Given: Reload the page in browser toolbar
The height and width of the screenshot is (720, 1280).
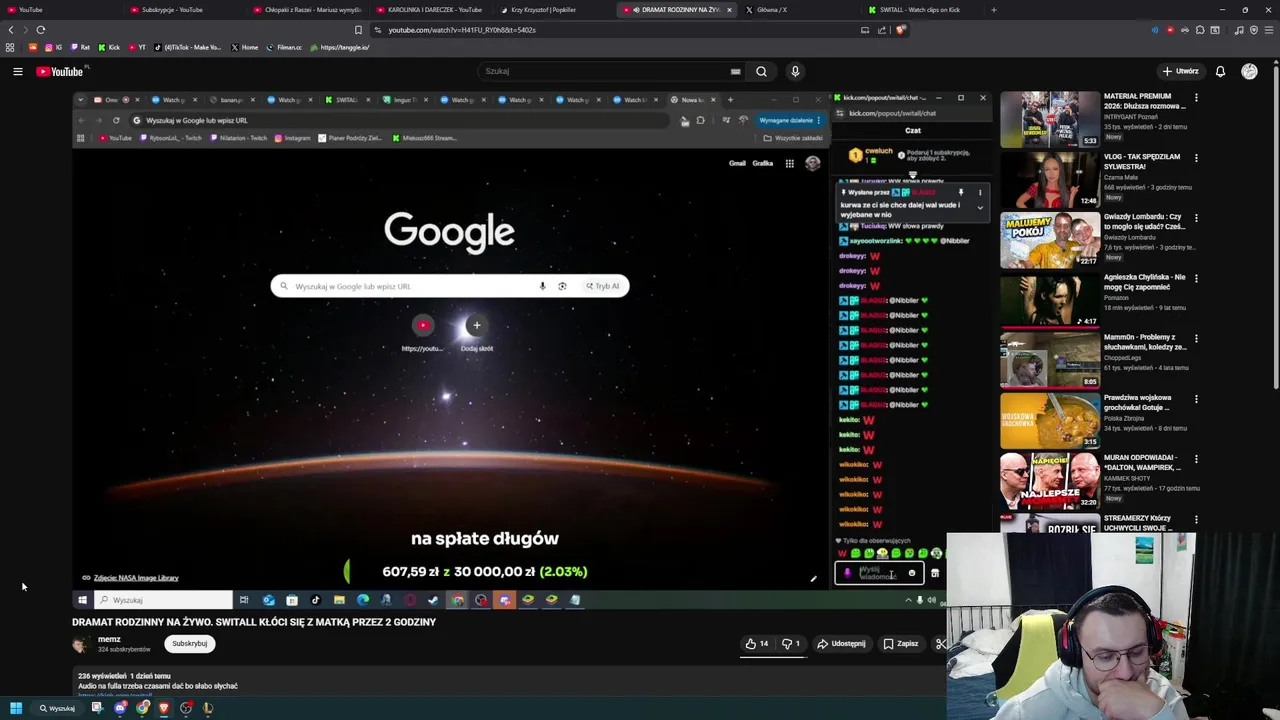Looking at the screenshot, I should tap(40, 30).
